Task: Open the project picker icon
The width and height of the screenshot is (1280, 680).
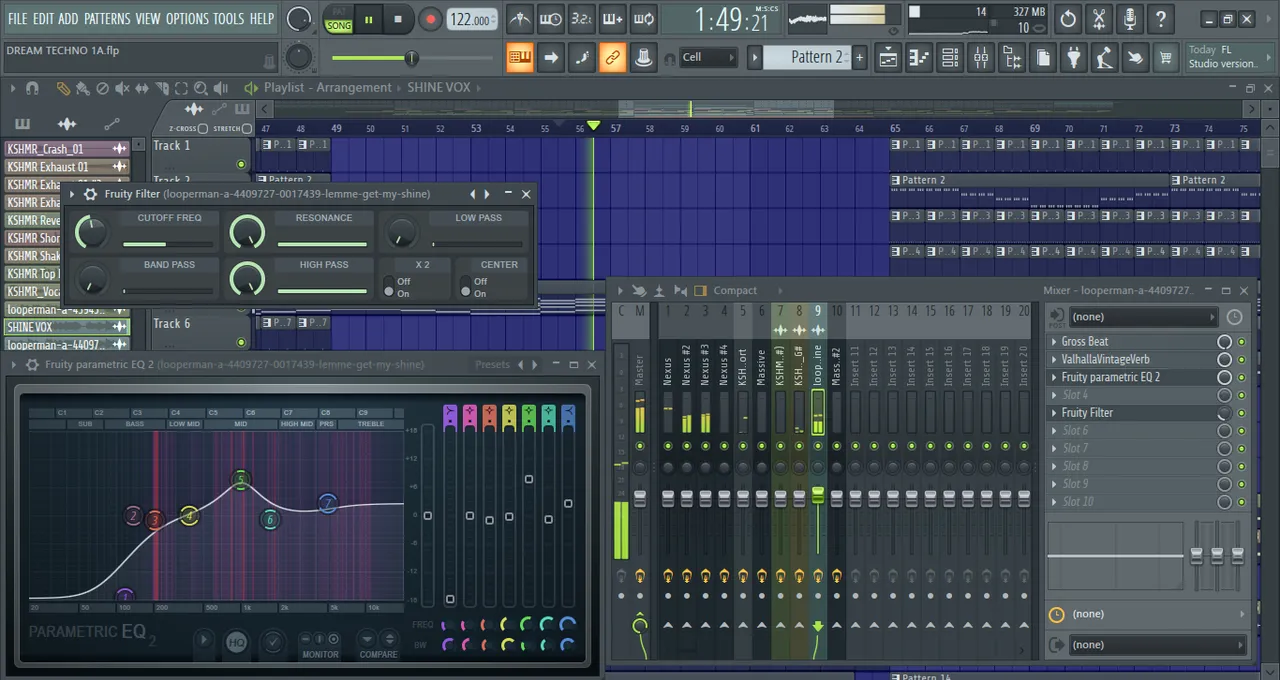Action: pyautogui.click(x=1042, y=58)
